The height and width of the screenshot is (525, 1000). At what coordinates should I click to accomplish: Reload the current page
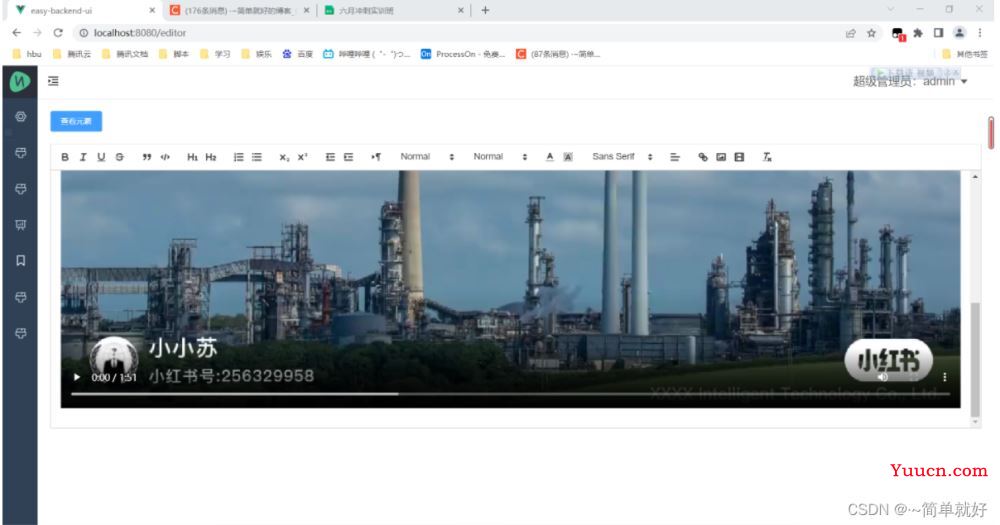pos(58,33)
